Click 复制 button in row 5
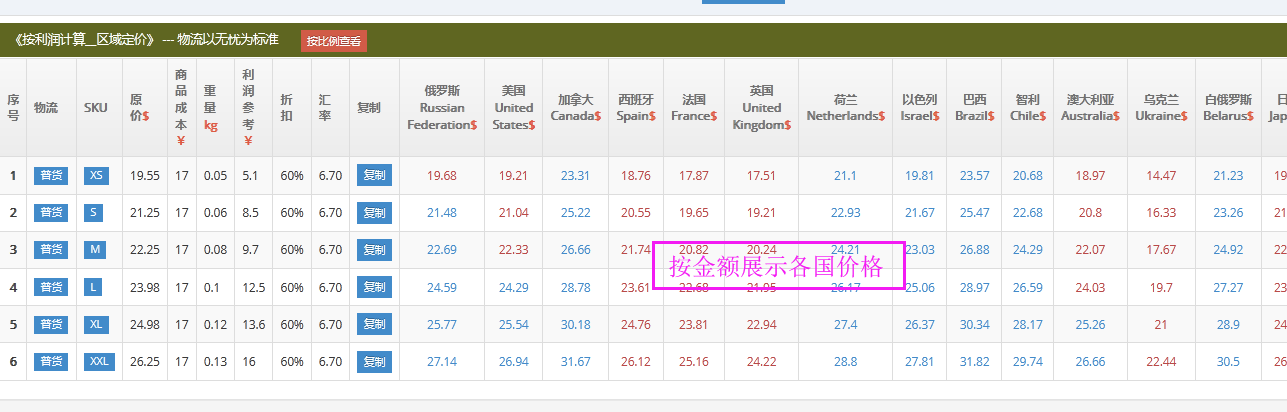The width and height of the screenshot is (1287, 412). click(x=374, y=324)
